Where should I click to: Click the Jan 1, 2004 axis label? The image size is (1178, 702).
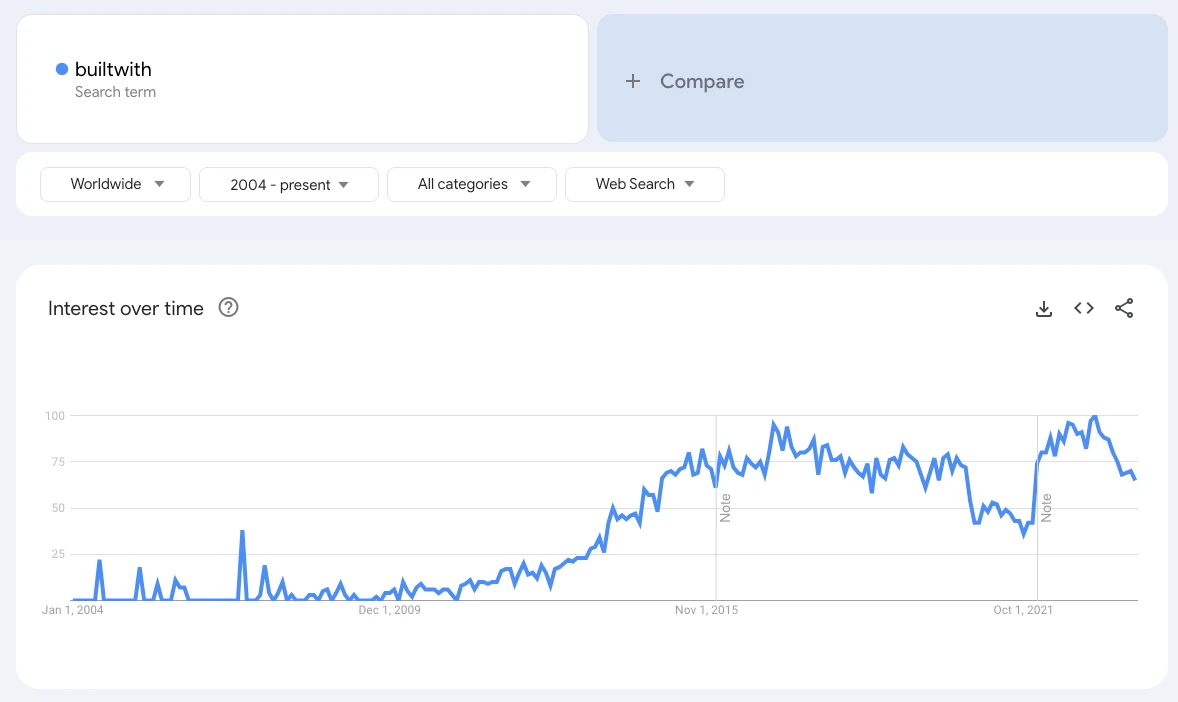(x=72, y=610)
